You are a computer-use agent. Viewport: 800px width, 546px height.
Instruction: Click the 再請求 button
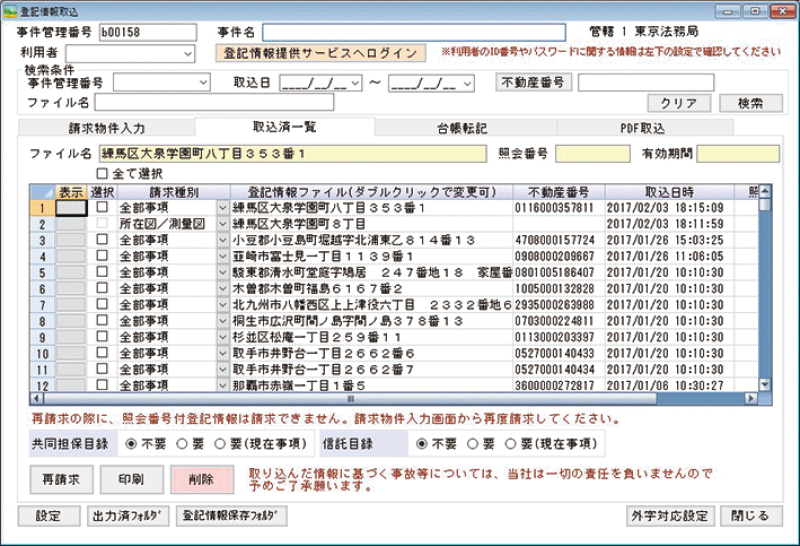tap(61, 479)
